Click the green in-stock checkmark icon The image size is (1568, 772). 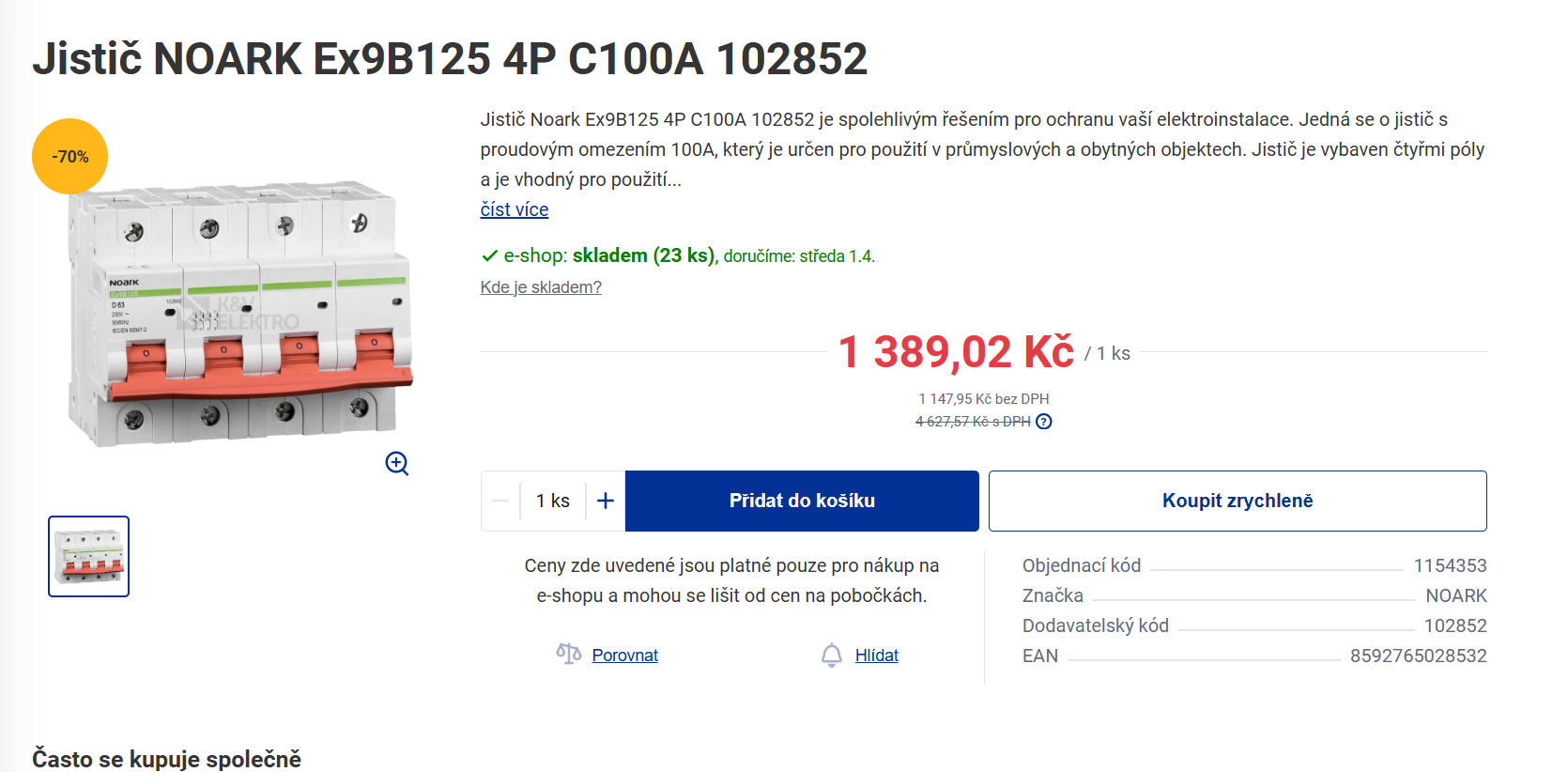[x=489, y=255]
